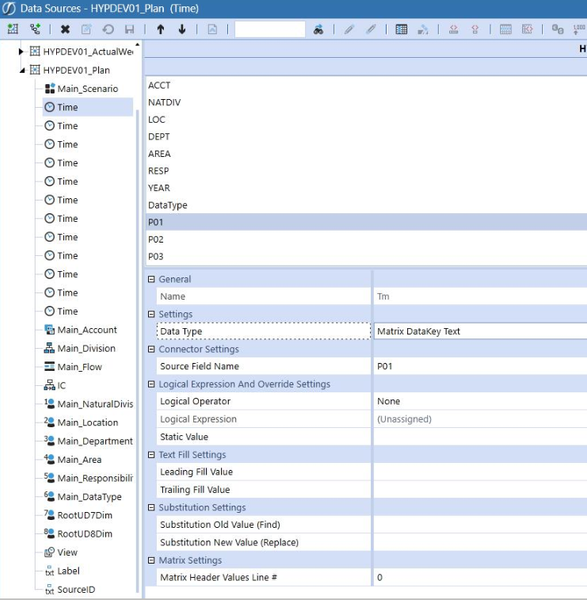Open the Data Type value dropdown

point(480,331)
